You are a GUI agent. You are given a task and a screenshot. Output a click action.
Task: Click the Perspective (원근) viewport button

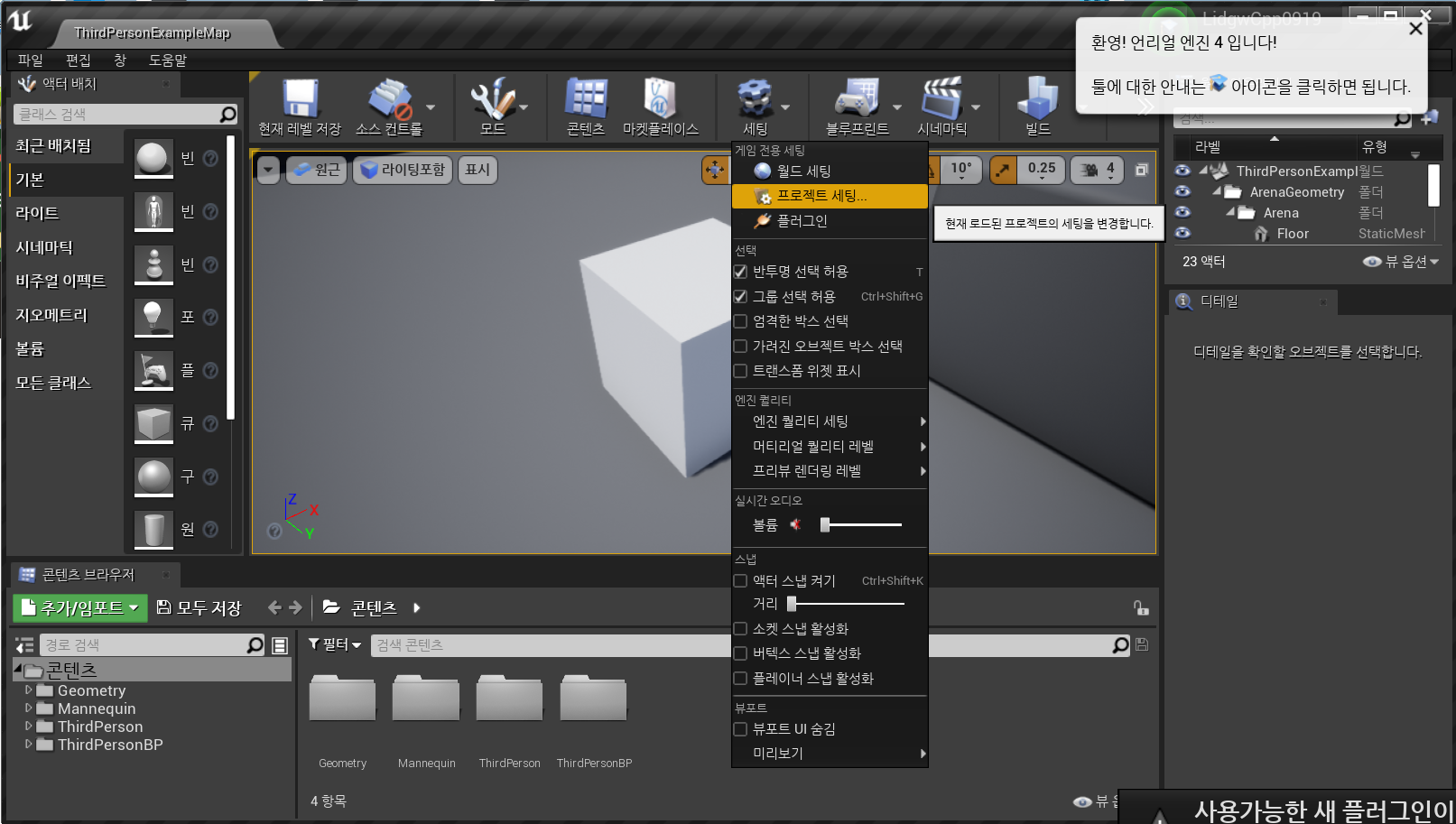pos(317,170)
